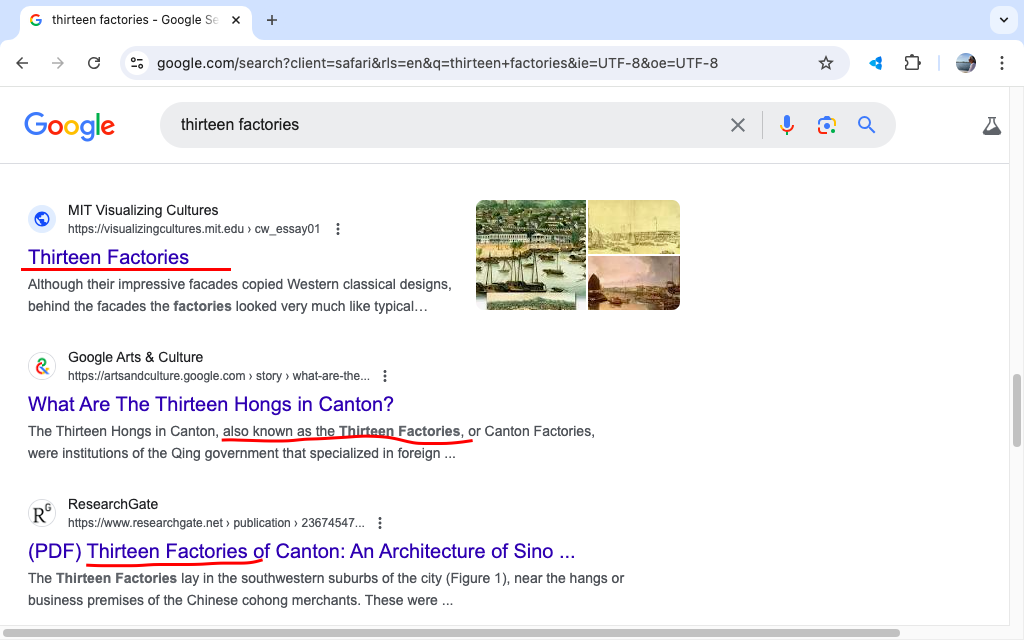Open a new browser tab
Image resolution: width=1024 pixels, height=640 pixels.
pyautogui.click(x=272, y=20)
